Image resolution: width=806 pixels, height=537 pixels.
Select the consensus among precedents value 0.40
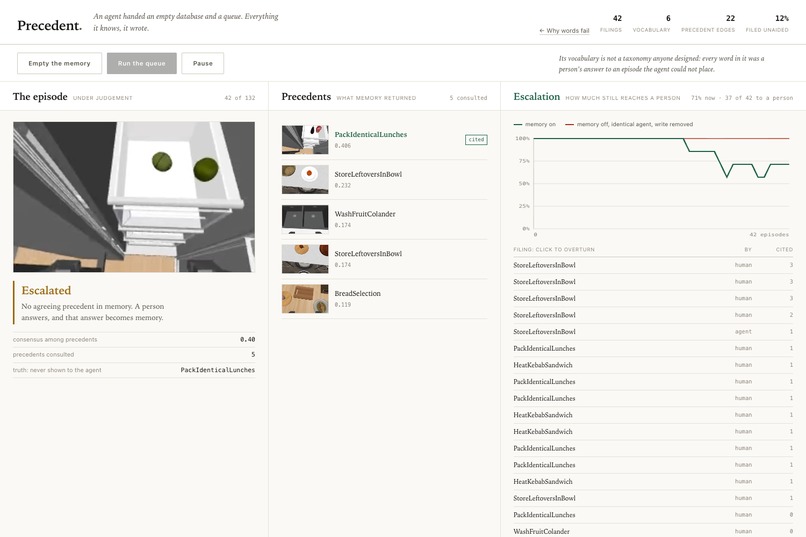(247, 340)
